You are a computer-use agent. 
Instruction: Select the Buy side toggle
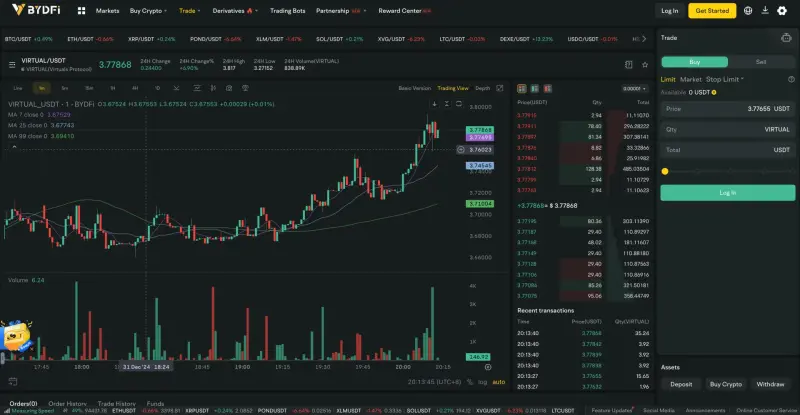[x=695, y=61]
